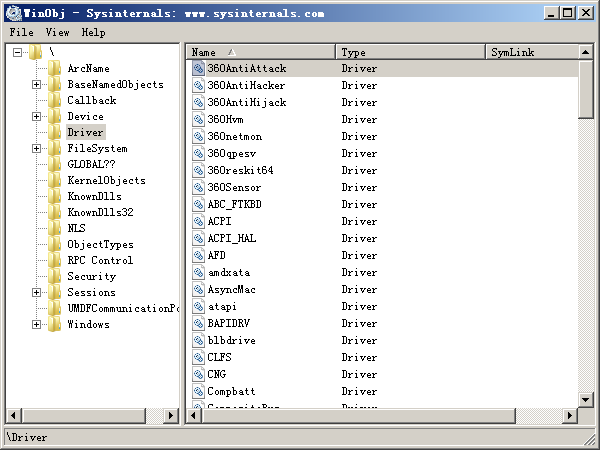
Task: Click the Security folder icon
Action: pos(54,276)
